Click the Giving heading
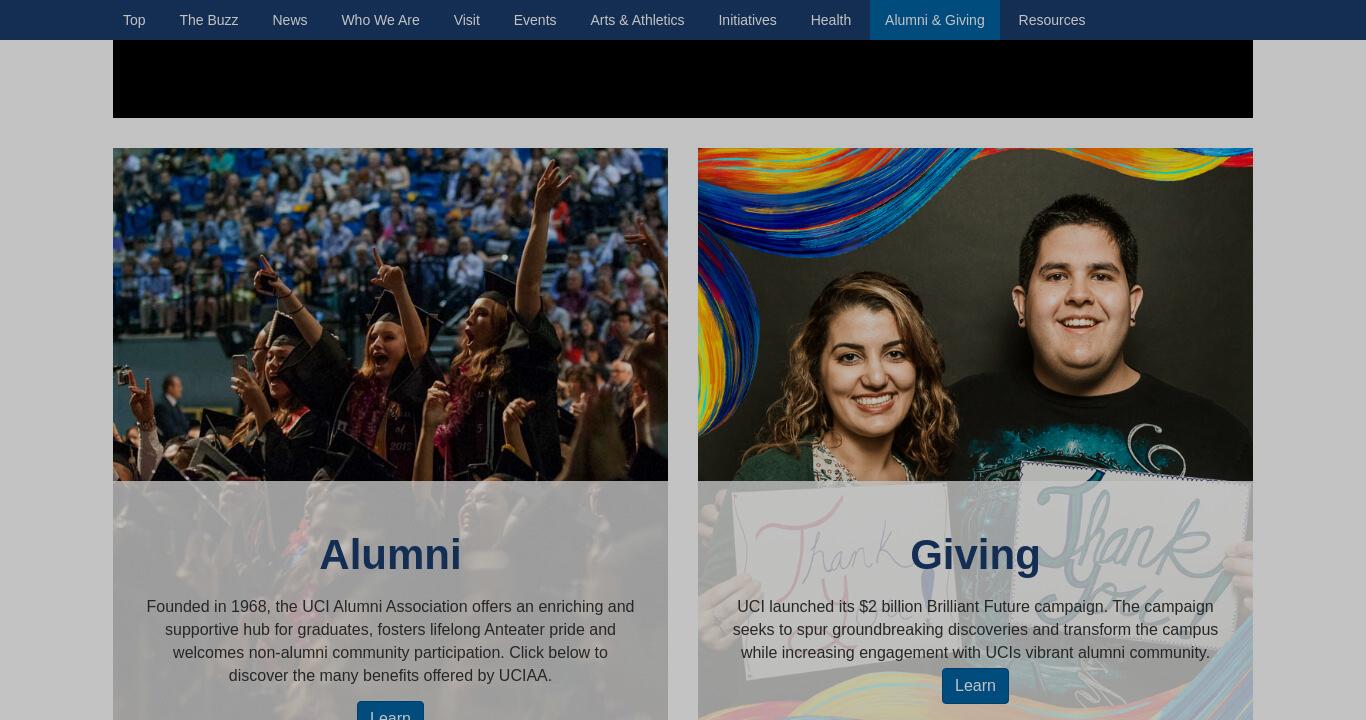The width and height of the screenshot is (1366, 720). [x=975, y=555]
